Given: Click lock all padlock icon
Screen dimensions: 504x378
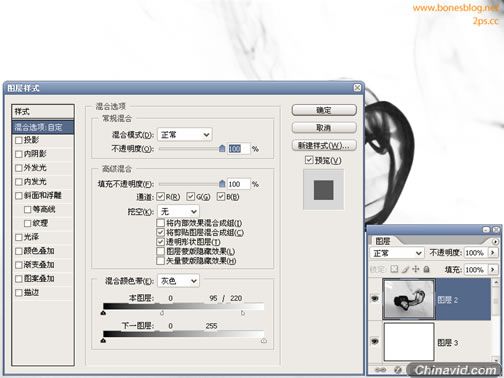Looking at the screenshot, I should tap(426, 269).
